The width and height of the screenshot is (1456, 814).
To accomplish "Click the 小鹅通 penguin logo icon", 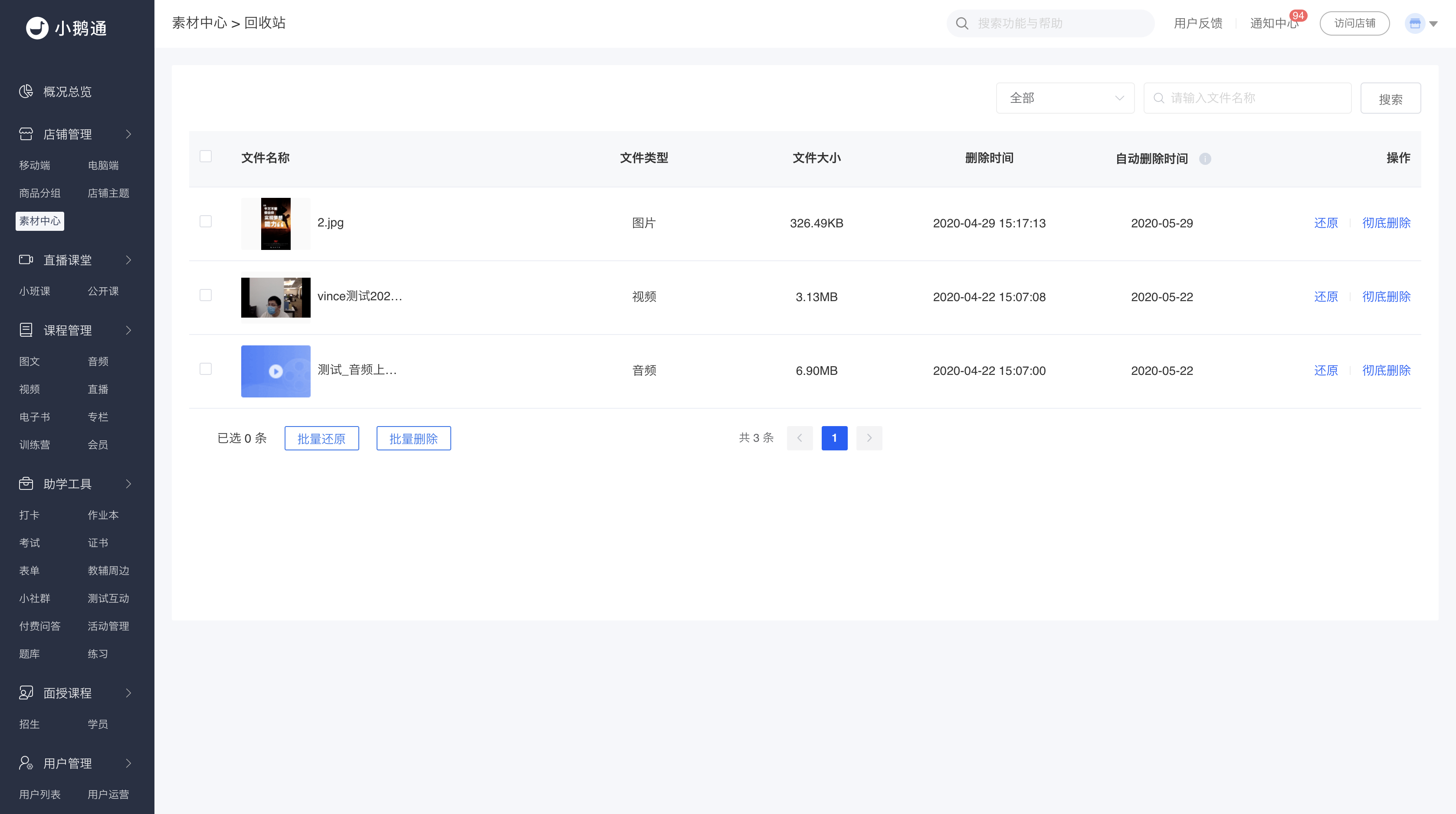I will click(37, 28).
